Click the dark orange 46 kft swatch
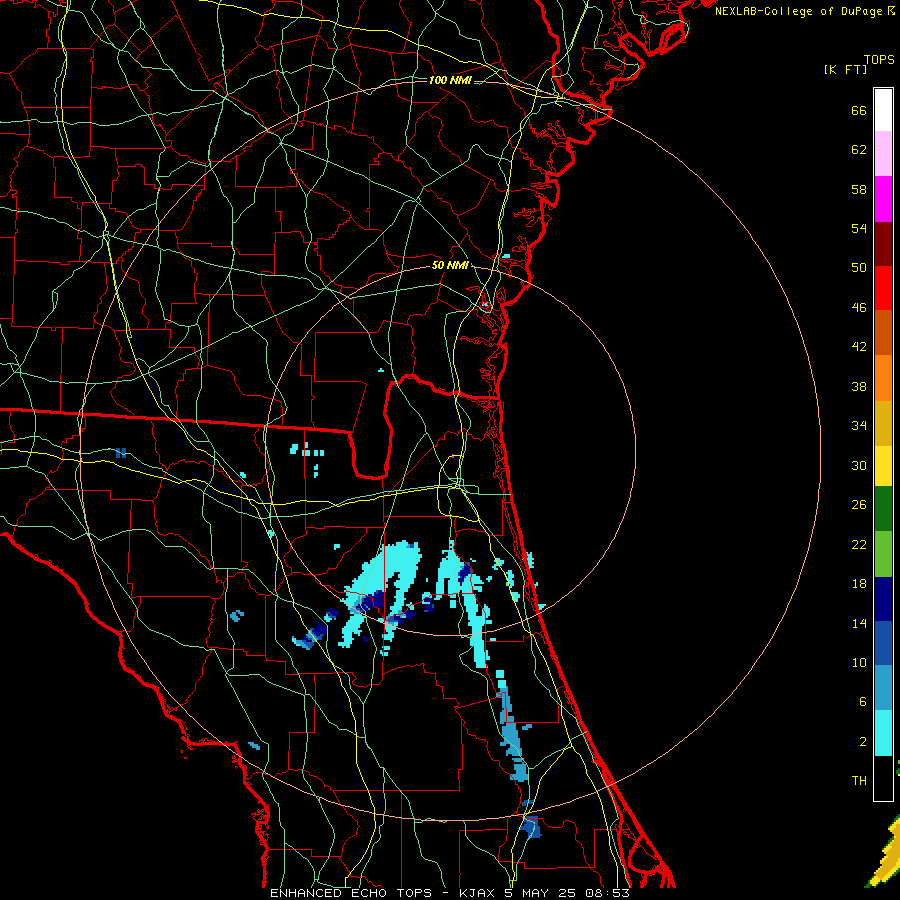Image resolution: width=900 pixels, height=900 pixels. [x=883, y=333]
